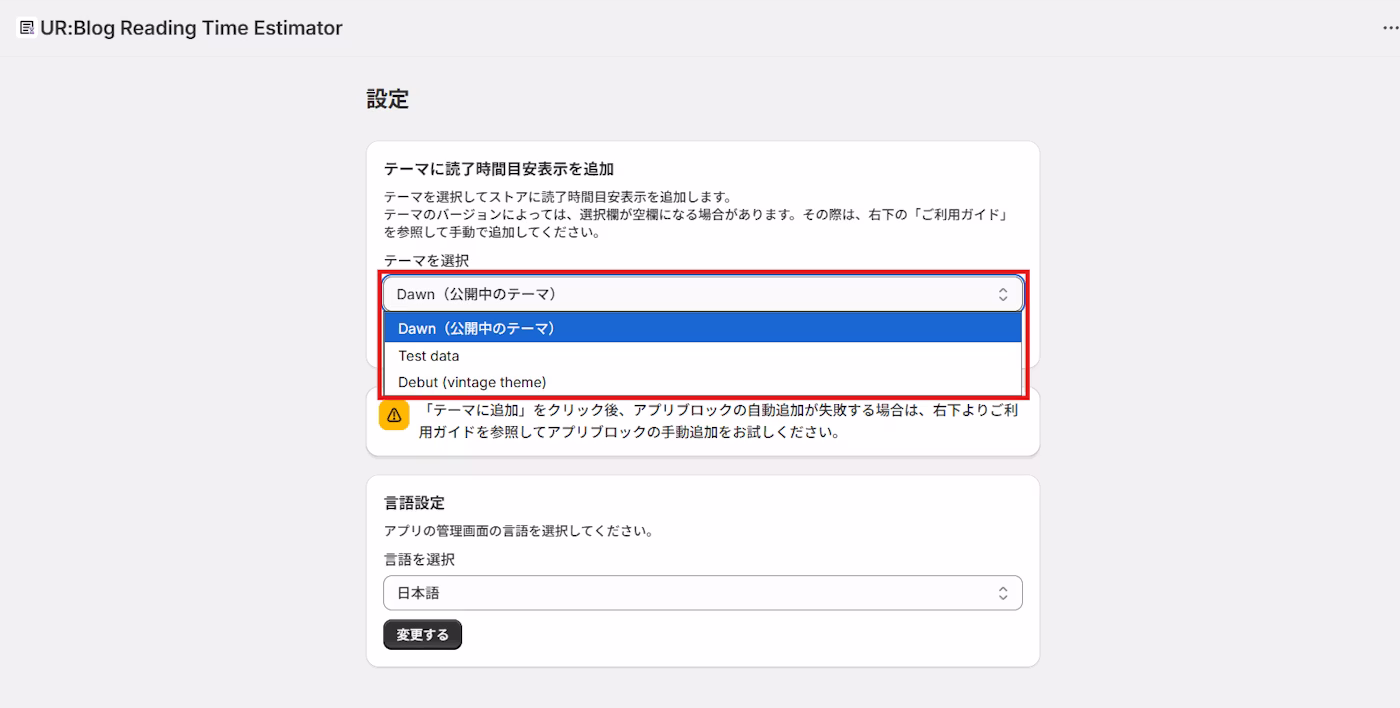Click the UR:Blog Reading Time Estimator title
1400x708 pixels.
pyautogui.click(x=192, y=28)
